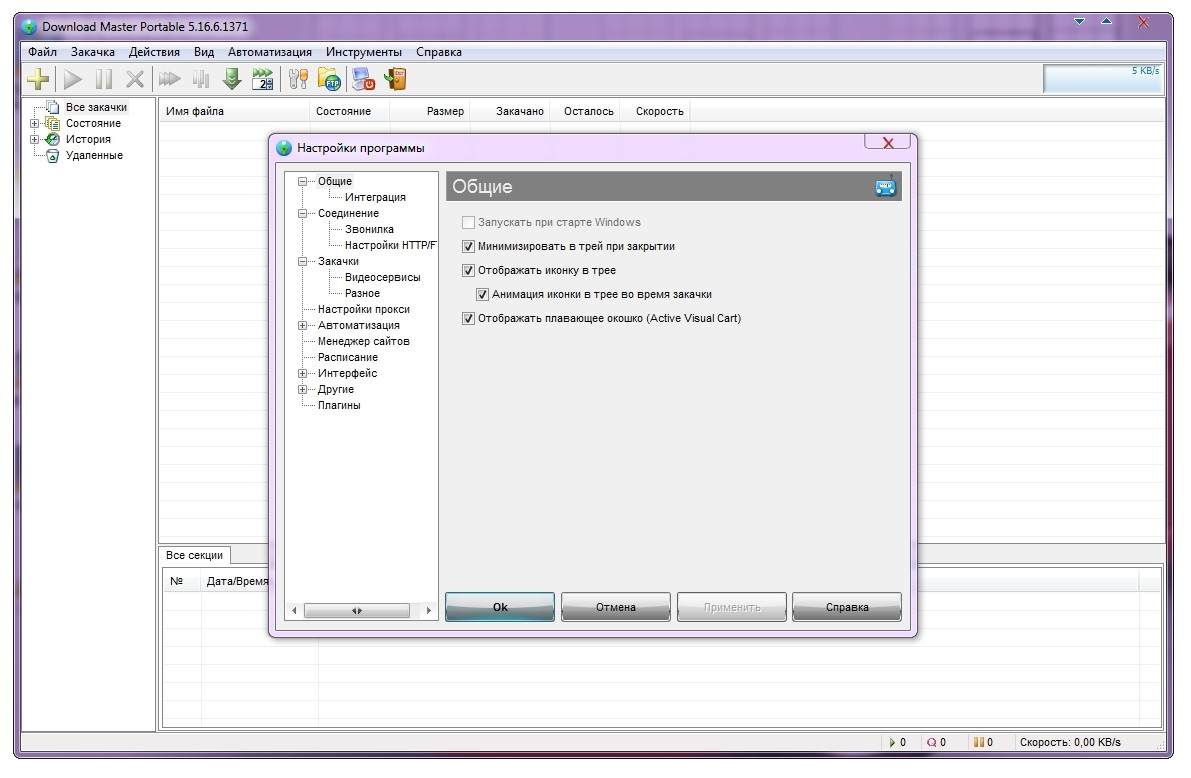Viewport: 1191px width, 778px height.
Task: Click the settings tree scroll right arrow
Action: pos(428,610)
